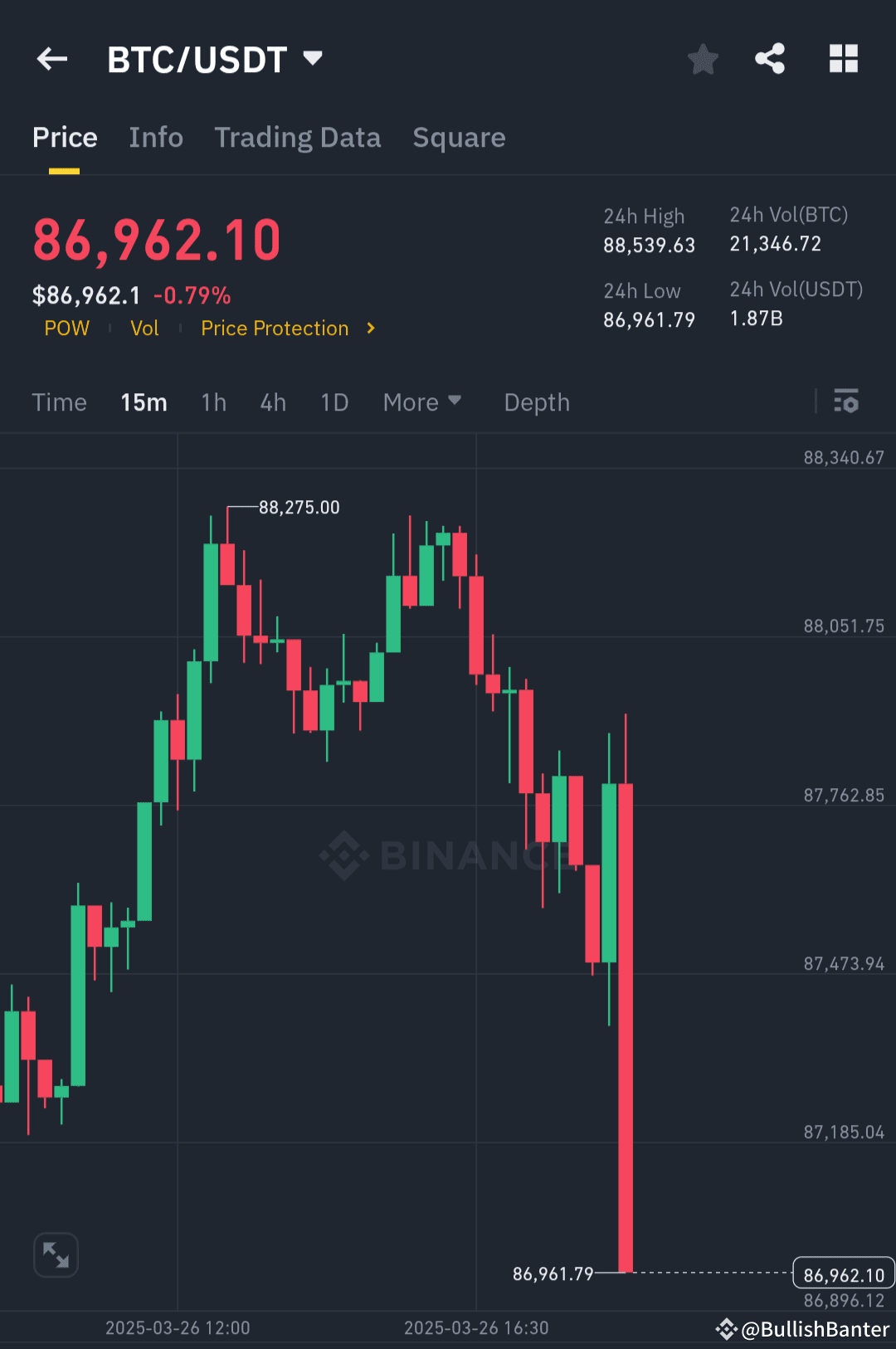Favorite BTC/USDT using the star icon
The image size is (896, 1349).
tap(703, 59)
